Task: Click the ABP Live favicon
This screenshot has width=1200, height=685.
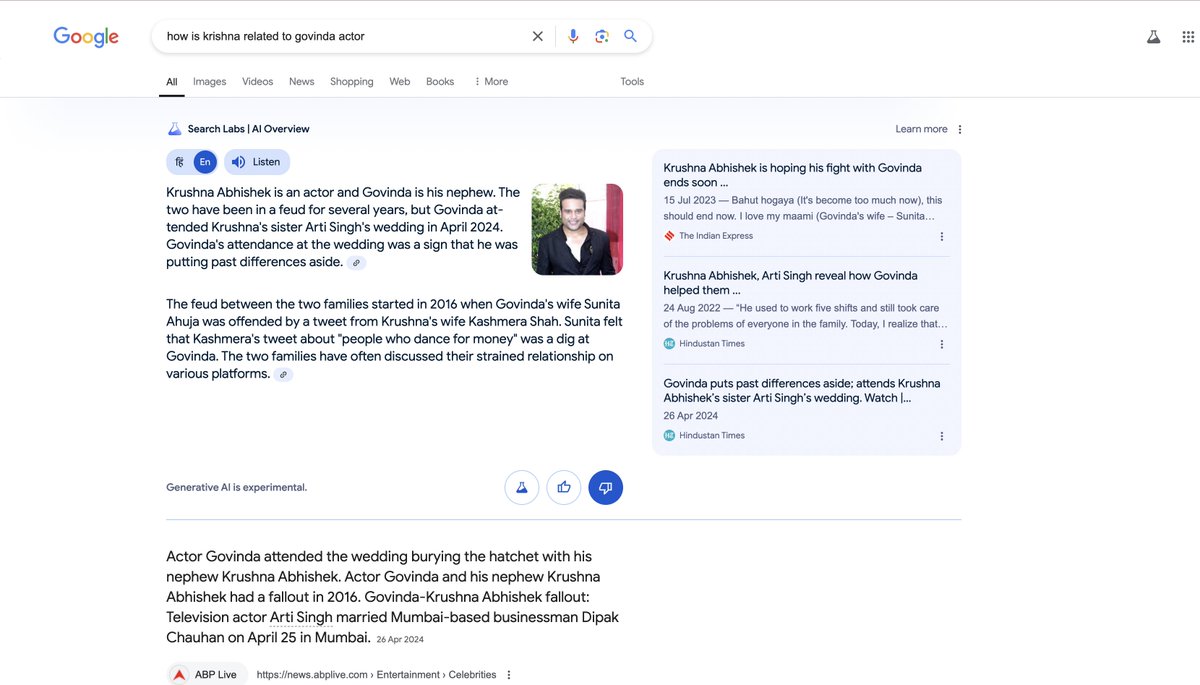Action: pyautogui.click(x=179, y=675)
